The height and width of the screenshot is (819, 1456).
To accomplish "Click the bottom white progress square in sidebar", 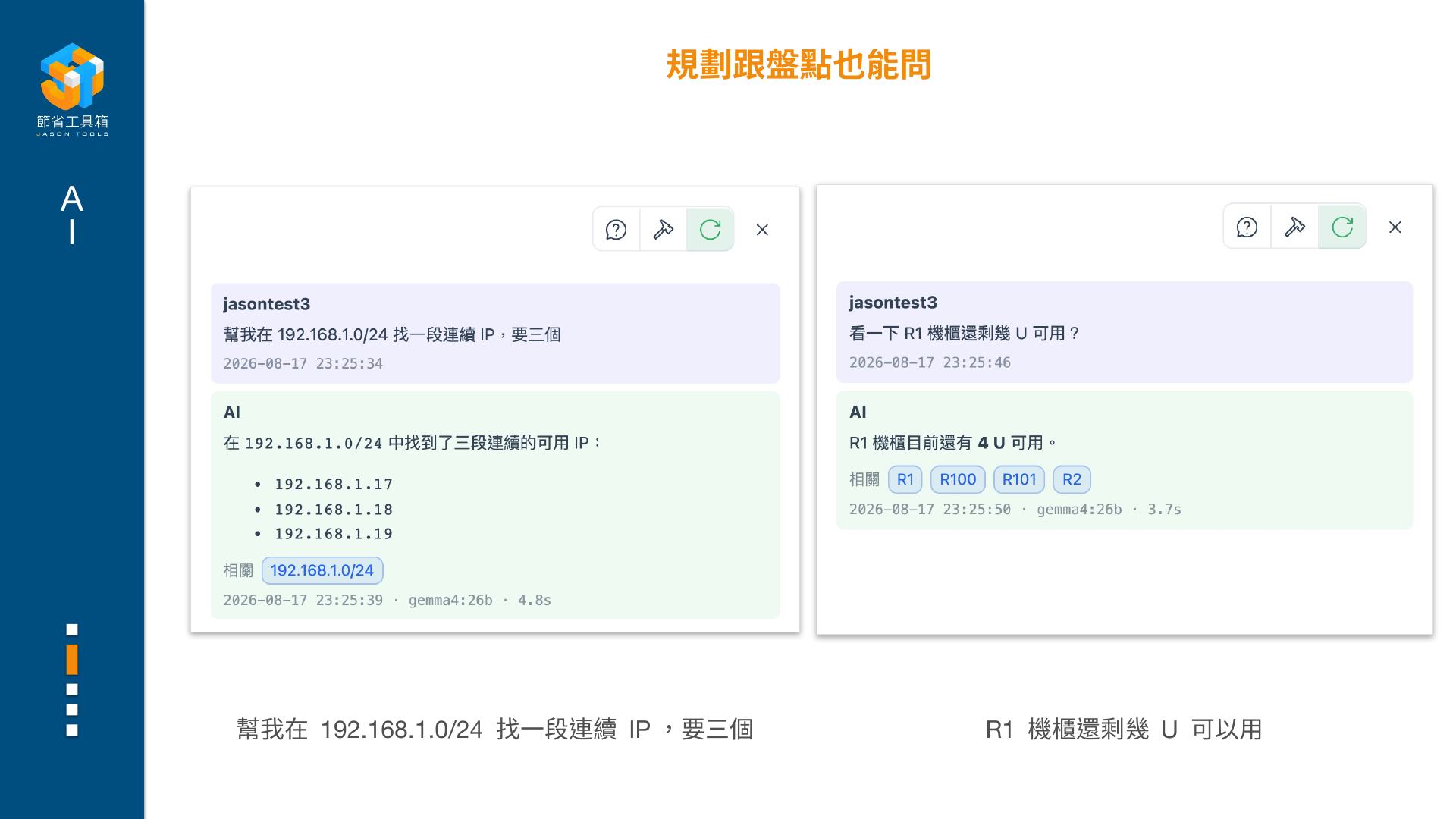I will 72,730.
